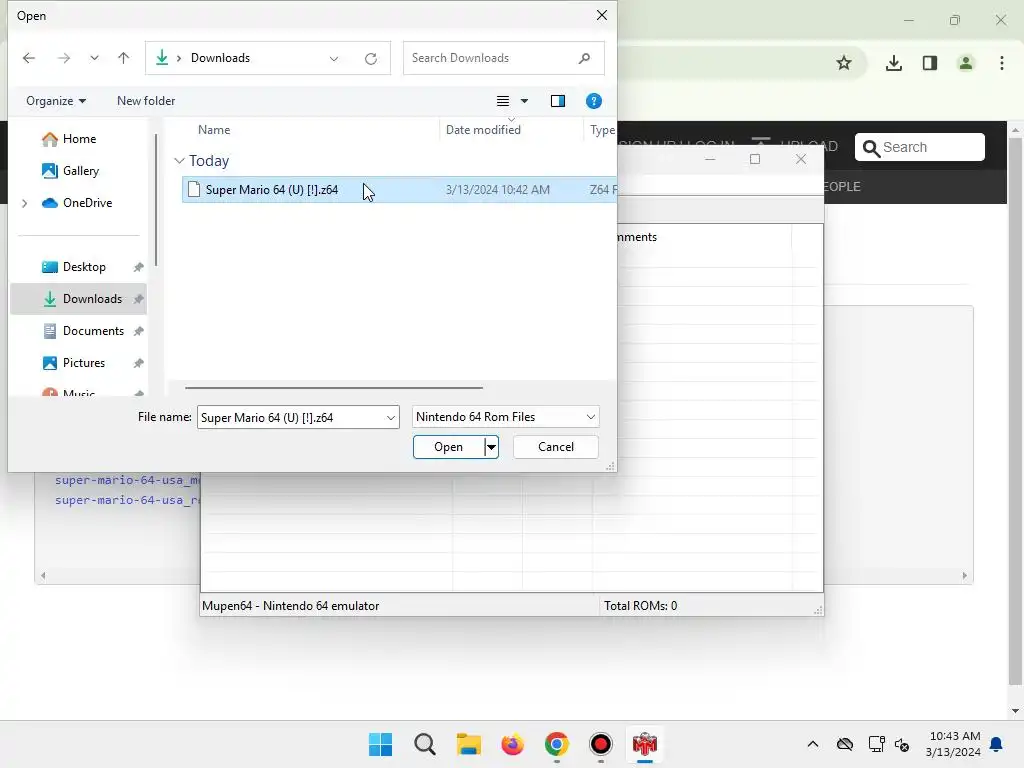Click the search magnifier in Search Downloads

tap(584, 58)
